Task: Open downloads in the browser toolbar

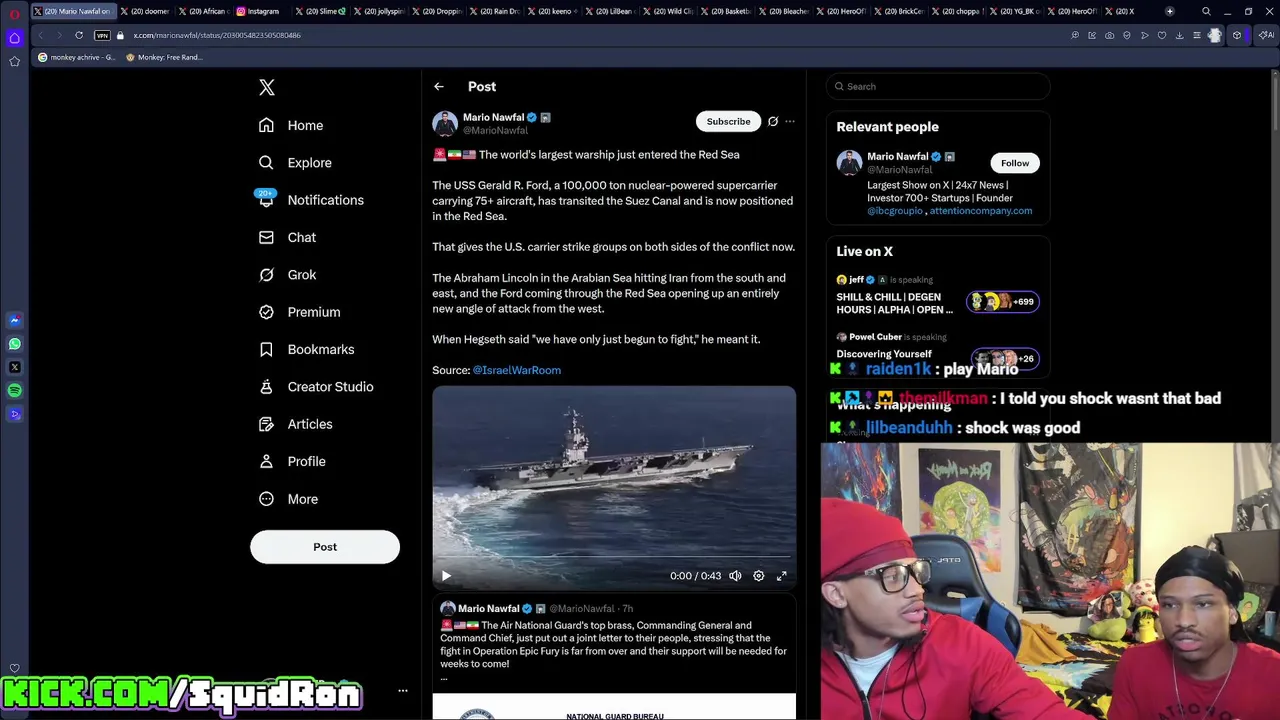Action: coord(1179,35)
